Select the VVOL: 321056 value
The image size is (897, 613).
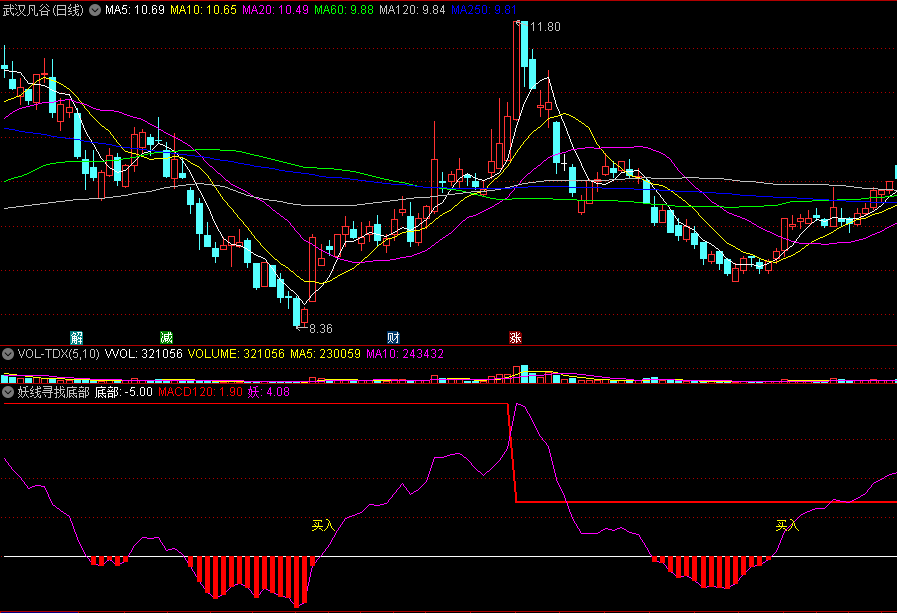click(144, 354)
